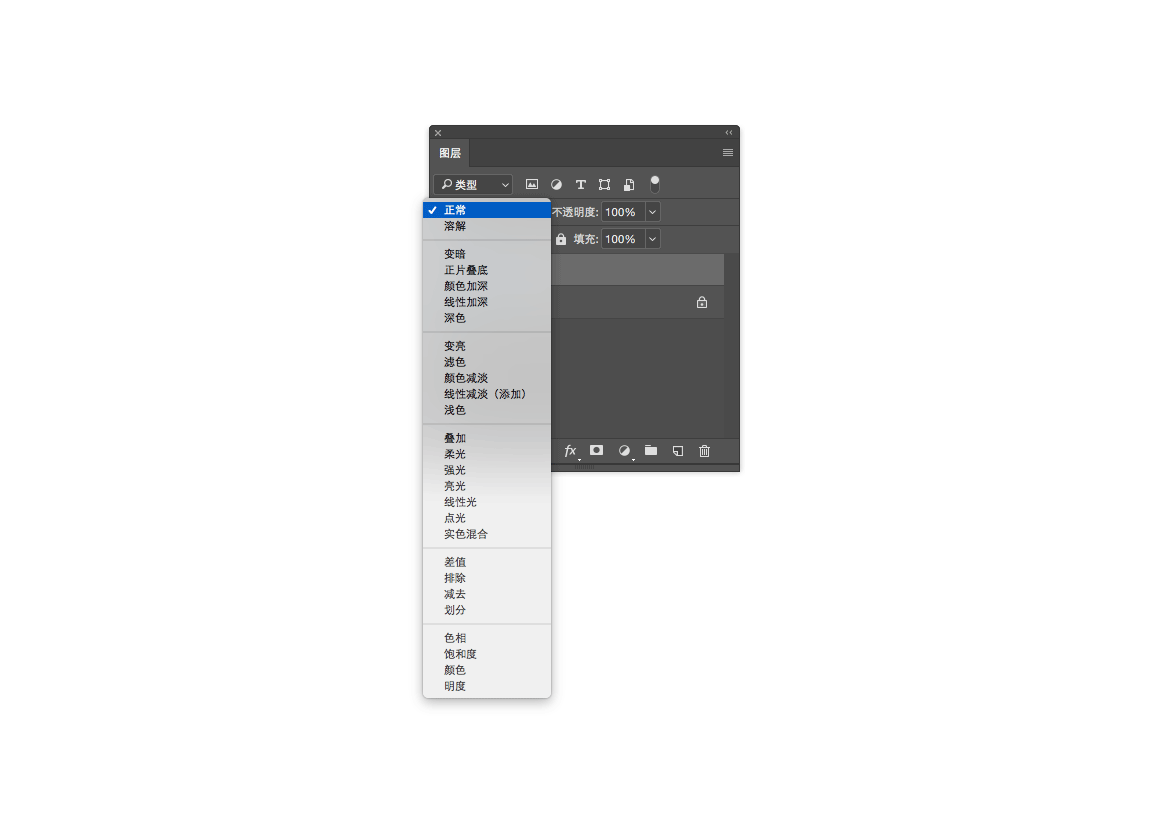This screenshot has height=832, width=1152.
Task: Filter for shape layers icon
Action: pos(604,184)
